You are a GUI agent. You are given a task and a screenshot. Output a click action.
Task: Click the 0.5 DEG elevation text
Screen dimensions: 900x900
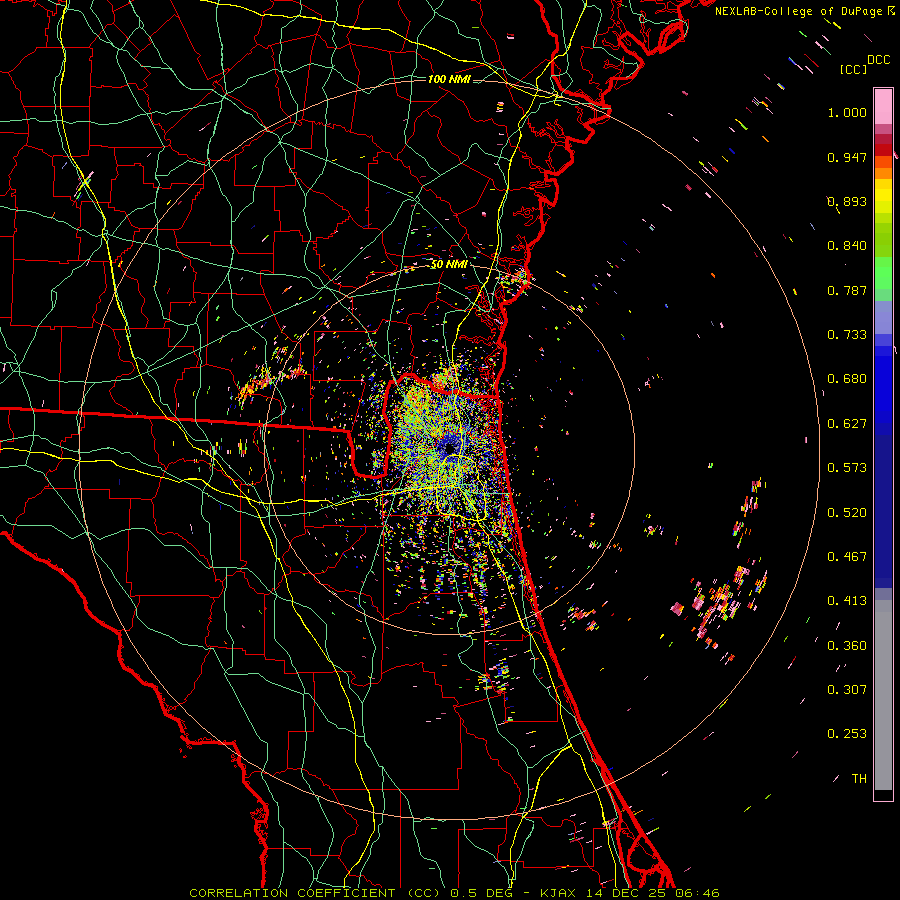click(x=481, y=893)
